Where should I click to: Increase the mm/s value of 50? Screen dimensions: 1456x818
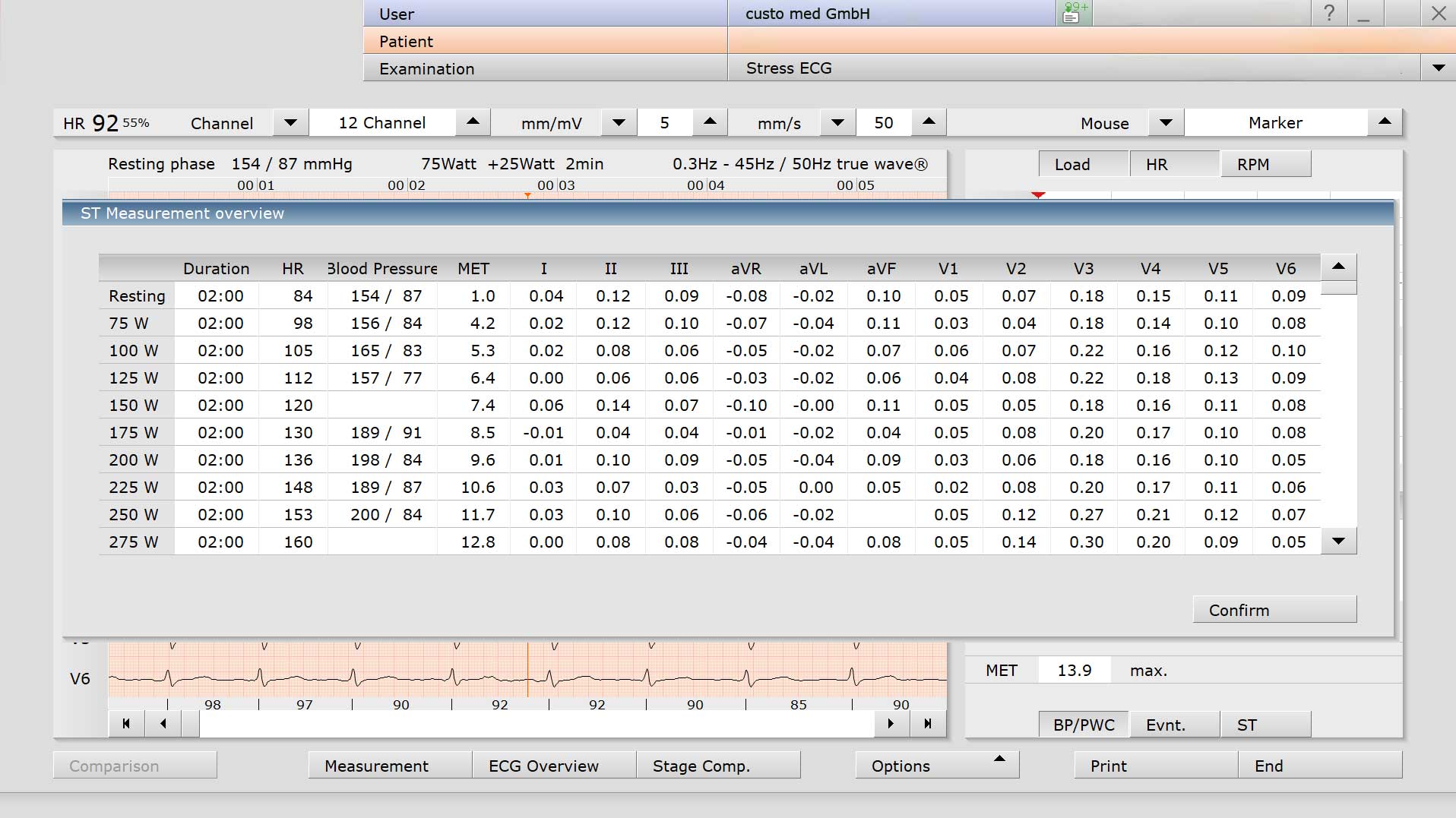(929, 122)
